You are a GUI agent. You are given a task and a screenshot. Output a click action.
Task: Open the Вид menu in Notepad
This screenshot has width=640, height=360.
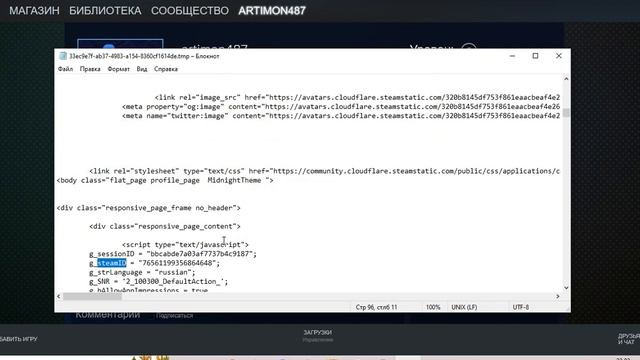pyautogui.click(x=142, y=69)
